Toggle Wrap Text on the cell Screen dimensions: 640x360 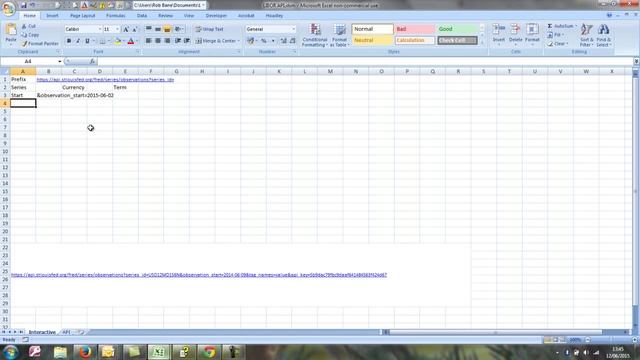coord(209,29)
